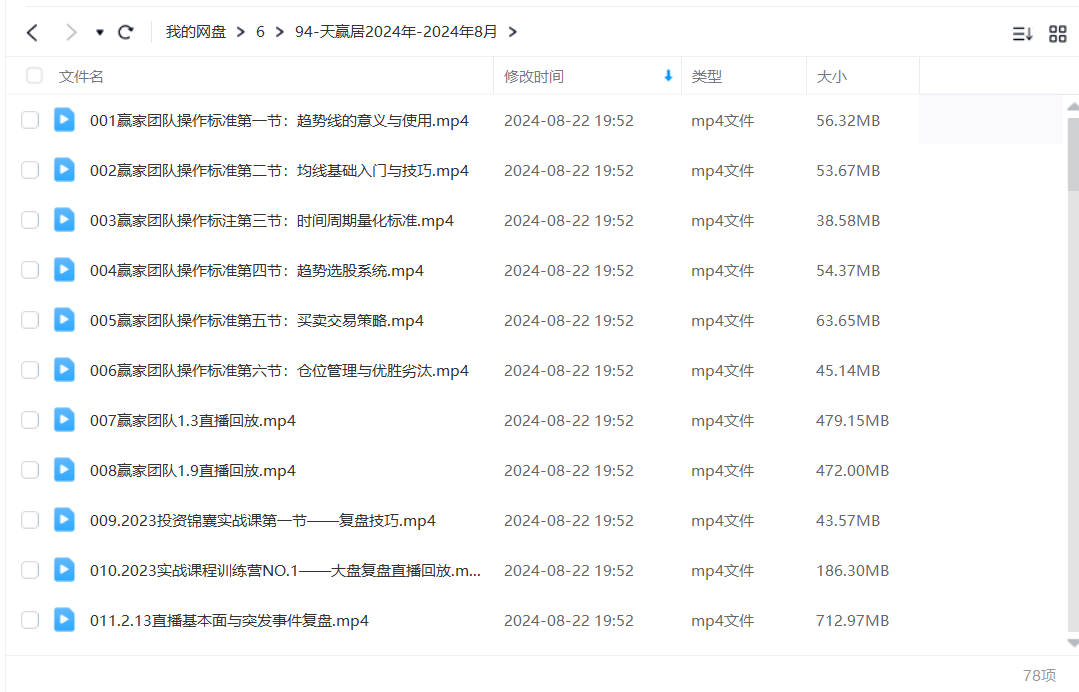Toggle the blue sort direction arrow

[667, 76]
